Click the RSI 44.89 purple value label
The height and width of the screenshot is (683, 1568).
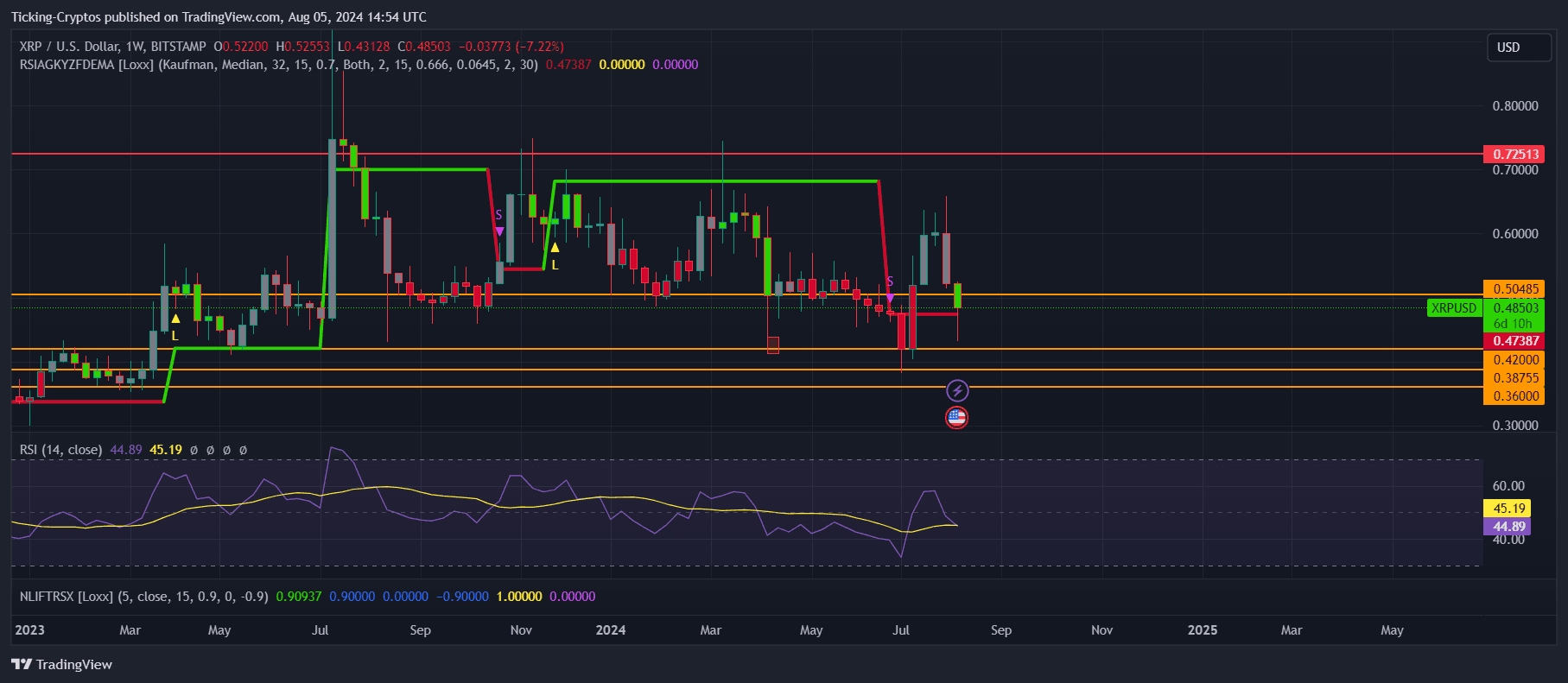point(1507,527)
